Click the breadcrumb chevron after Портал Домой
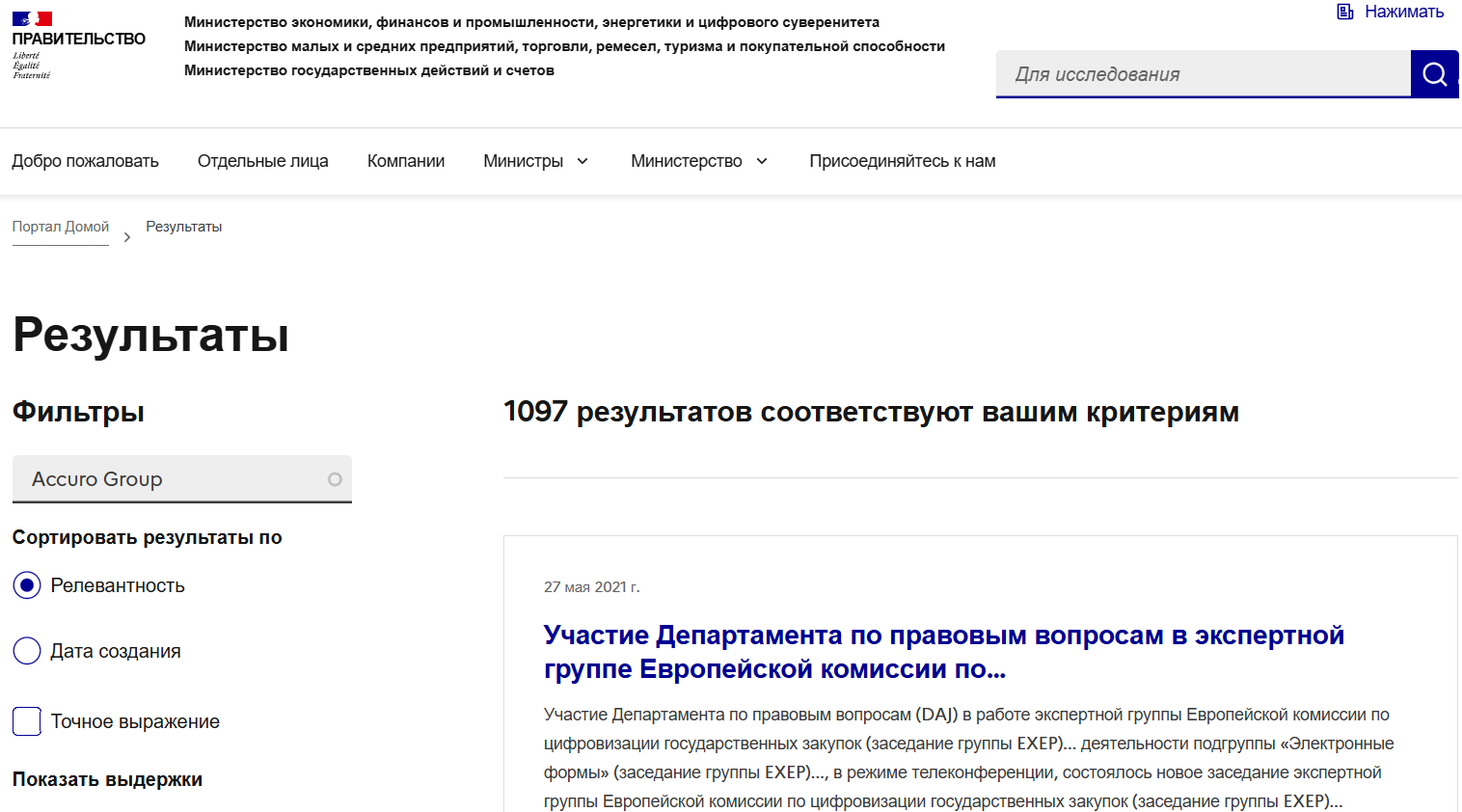1462x812 pixels. (126, 234)
